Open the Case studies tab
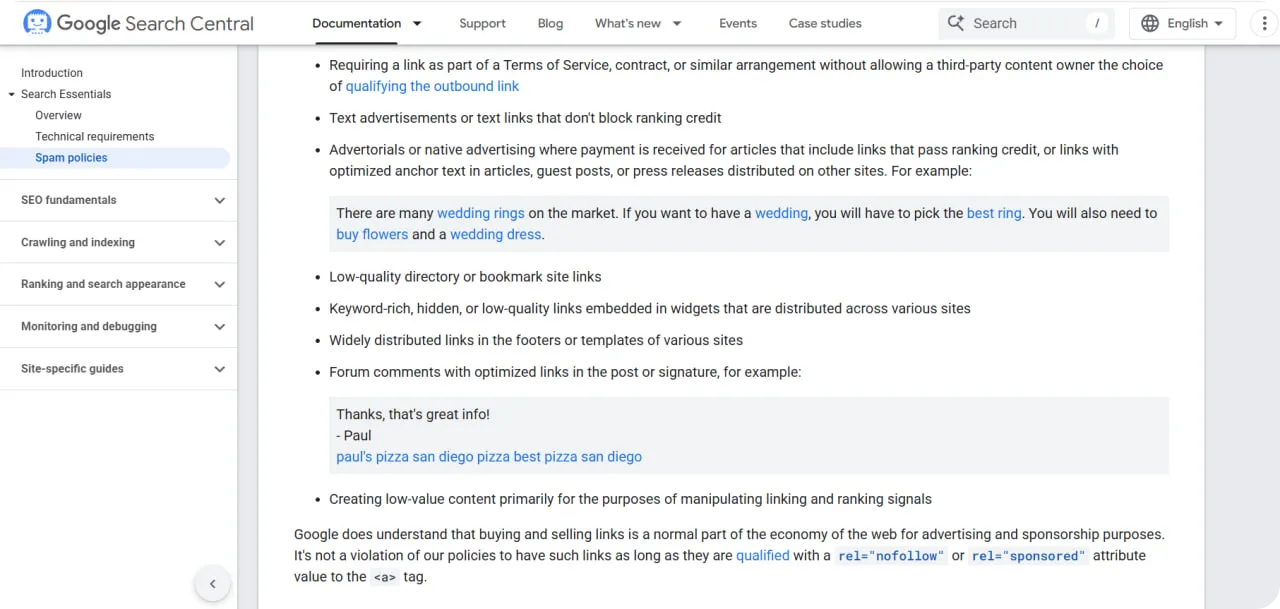 (x=825, y=23)
